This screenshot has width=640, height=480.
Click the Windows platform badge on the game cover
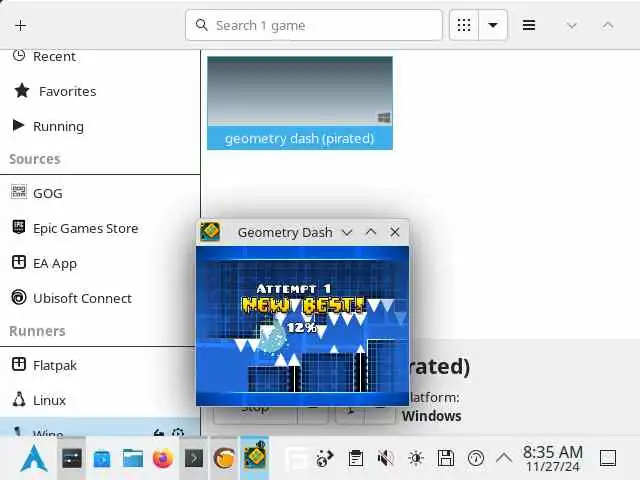(384, 118)
